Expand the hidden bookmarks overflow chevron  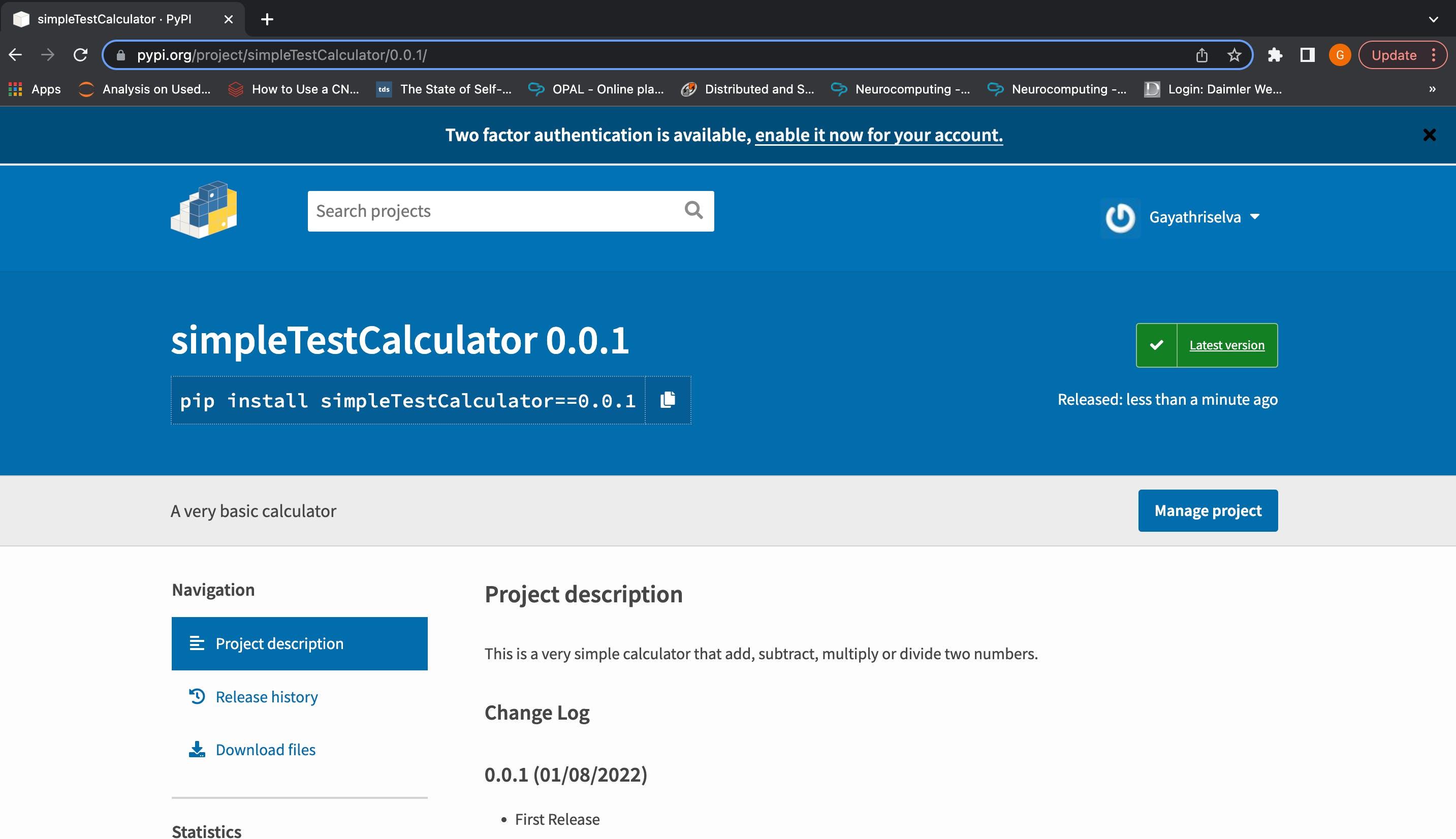tap(1432, 89)
